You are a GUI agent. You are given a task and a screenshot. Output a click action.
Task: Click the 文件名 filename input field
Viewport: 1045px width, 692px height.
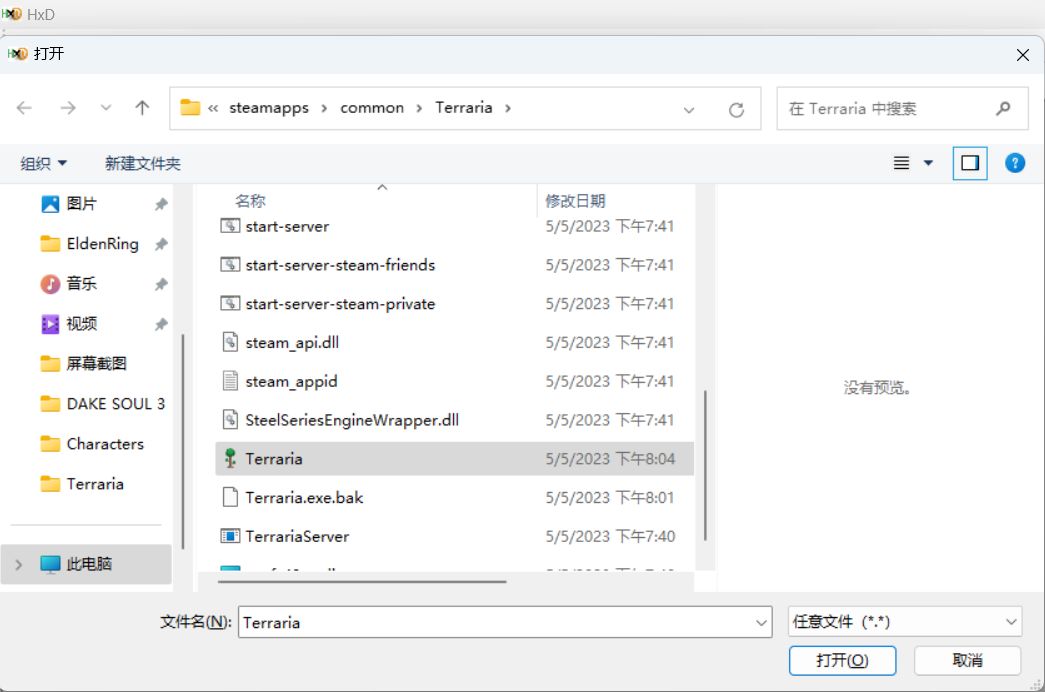pyautogui.click(x=505, y=623)
